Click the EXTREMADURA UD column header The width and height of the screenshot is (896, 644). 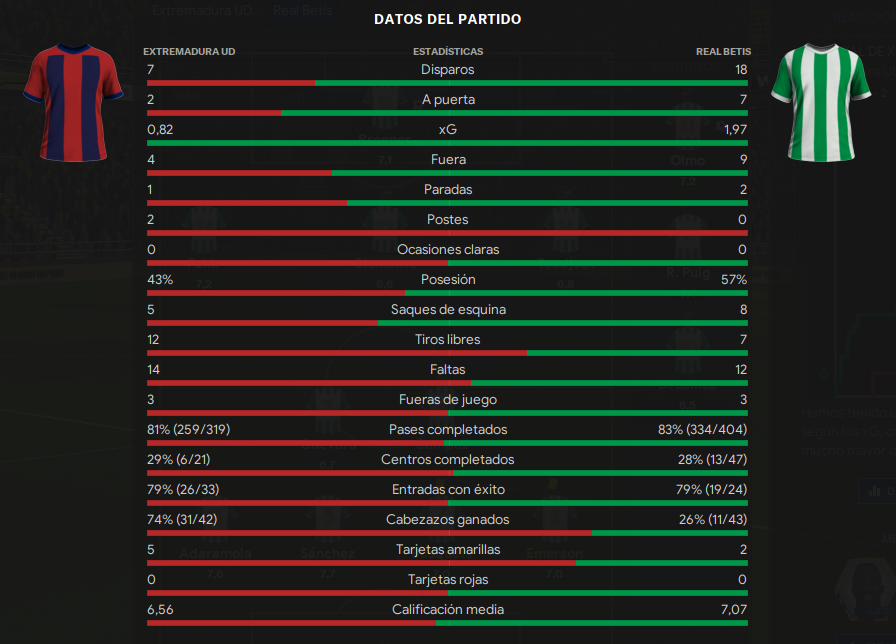pos(189,51)
